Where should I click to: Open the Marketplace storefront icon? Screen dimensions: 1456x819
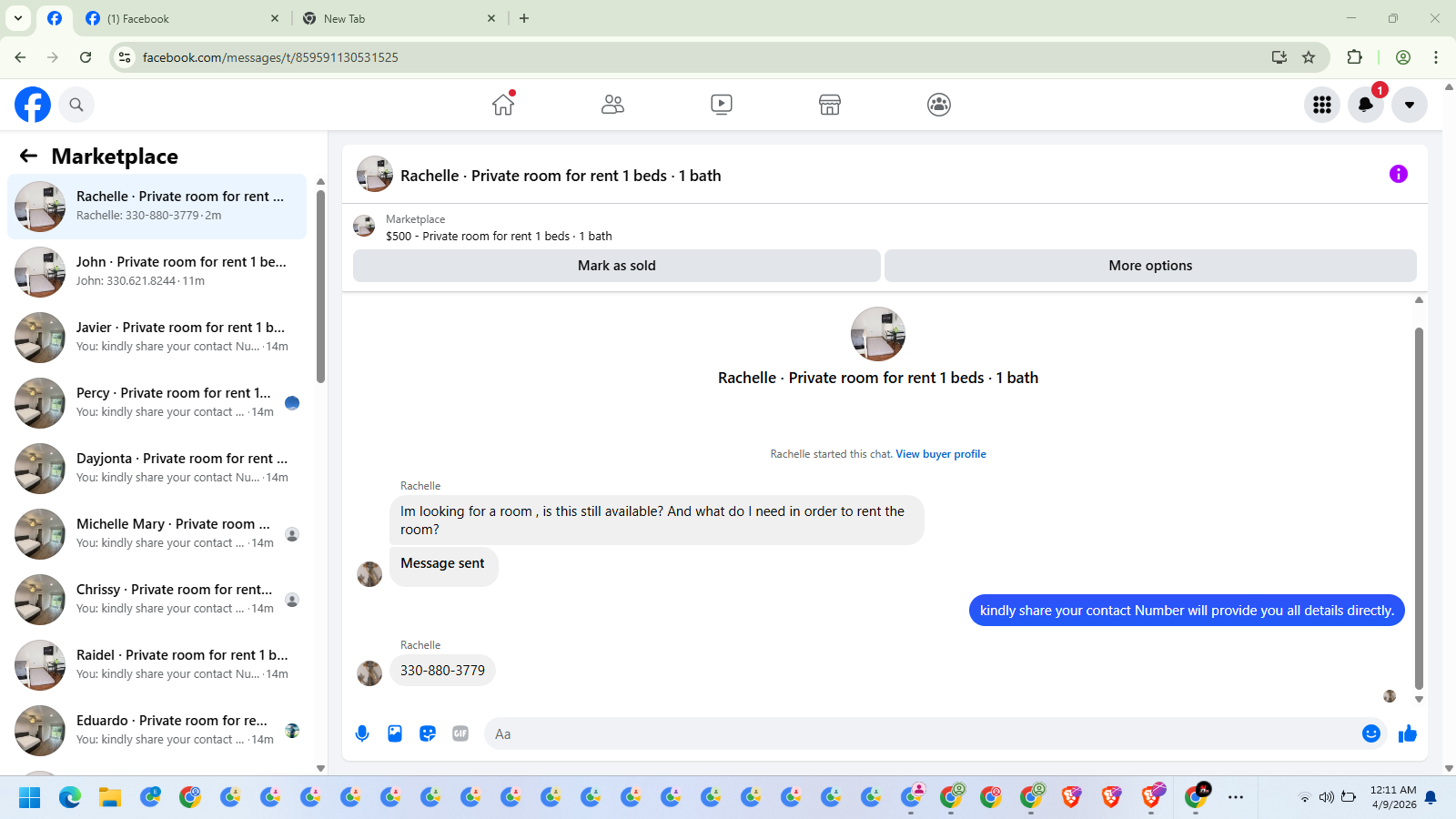pos(830,105)
